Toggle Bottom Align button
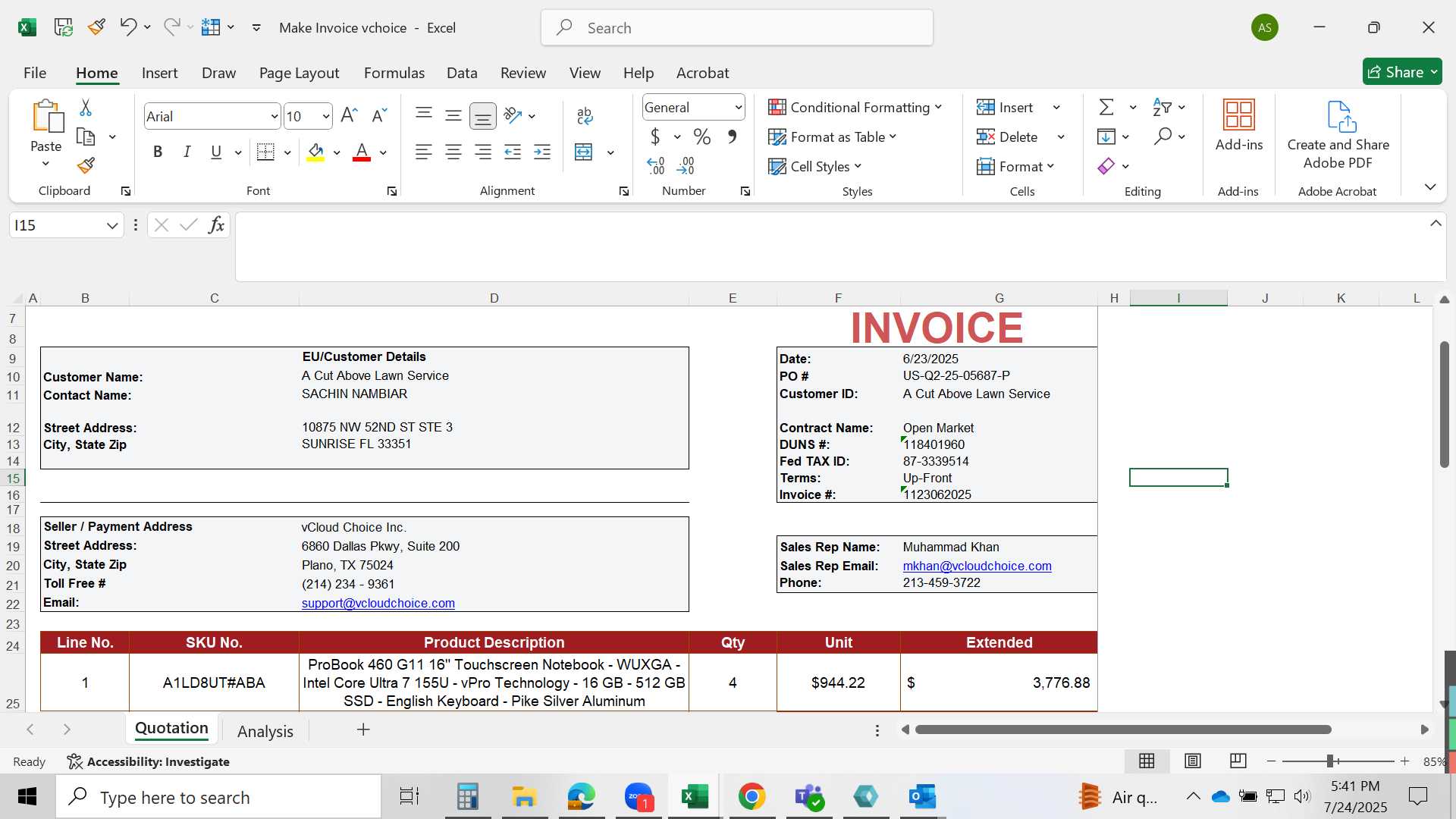This screenshot has height=819, width=1456. (x=483, y=115)
